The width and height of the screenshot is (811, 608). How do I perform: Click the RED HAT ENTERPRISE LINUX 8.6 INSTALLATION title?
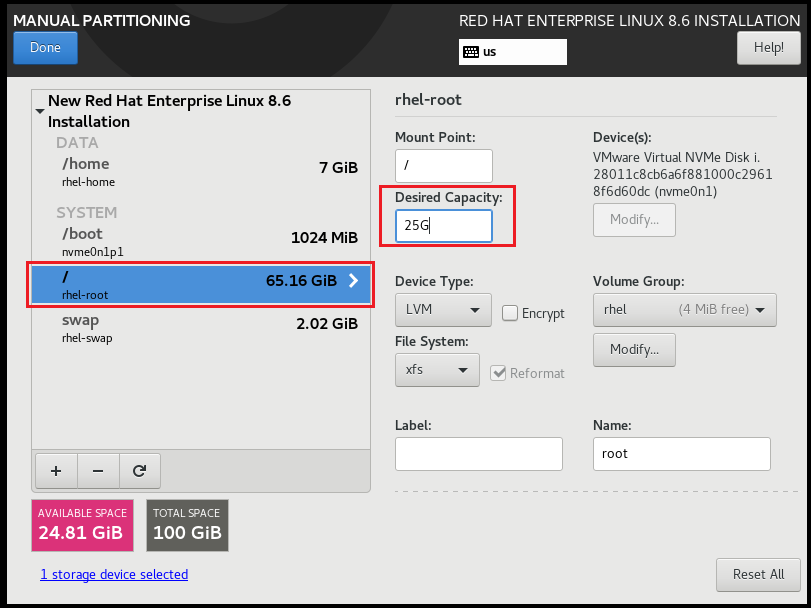coord(629,21)
